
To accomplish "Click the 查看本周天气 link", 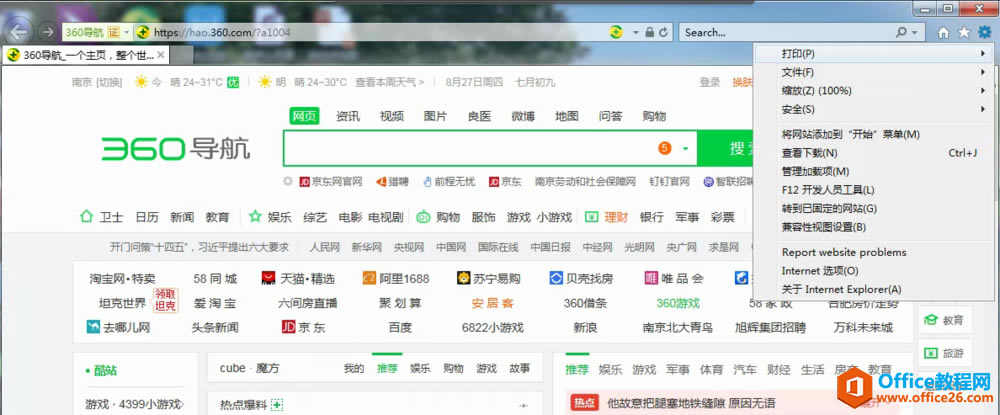I will click(x=390, y=82).
